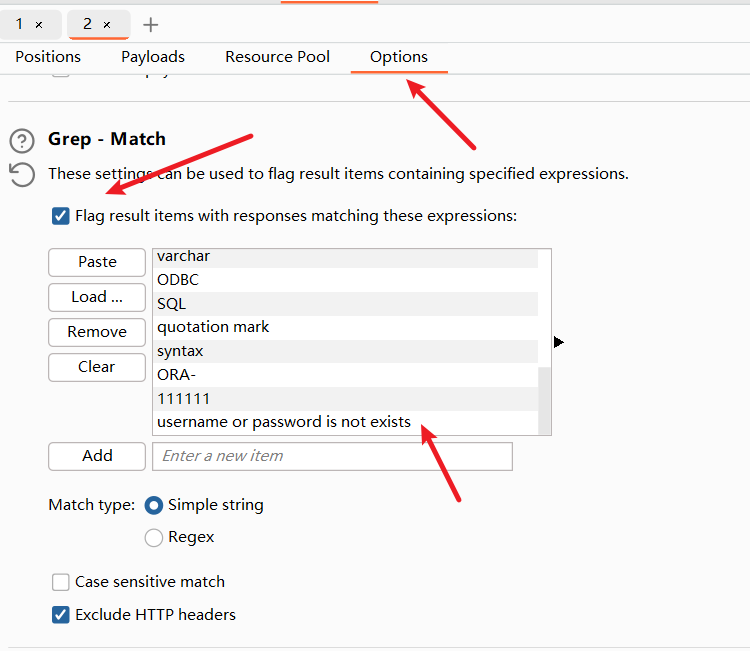Image resolution: width=750 pixels, height=651 pixels.
Task: Click the black arrow right of list
Action: [558, 342]
